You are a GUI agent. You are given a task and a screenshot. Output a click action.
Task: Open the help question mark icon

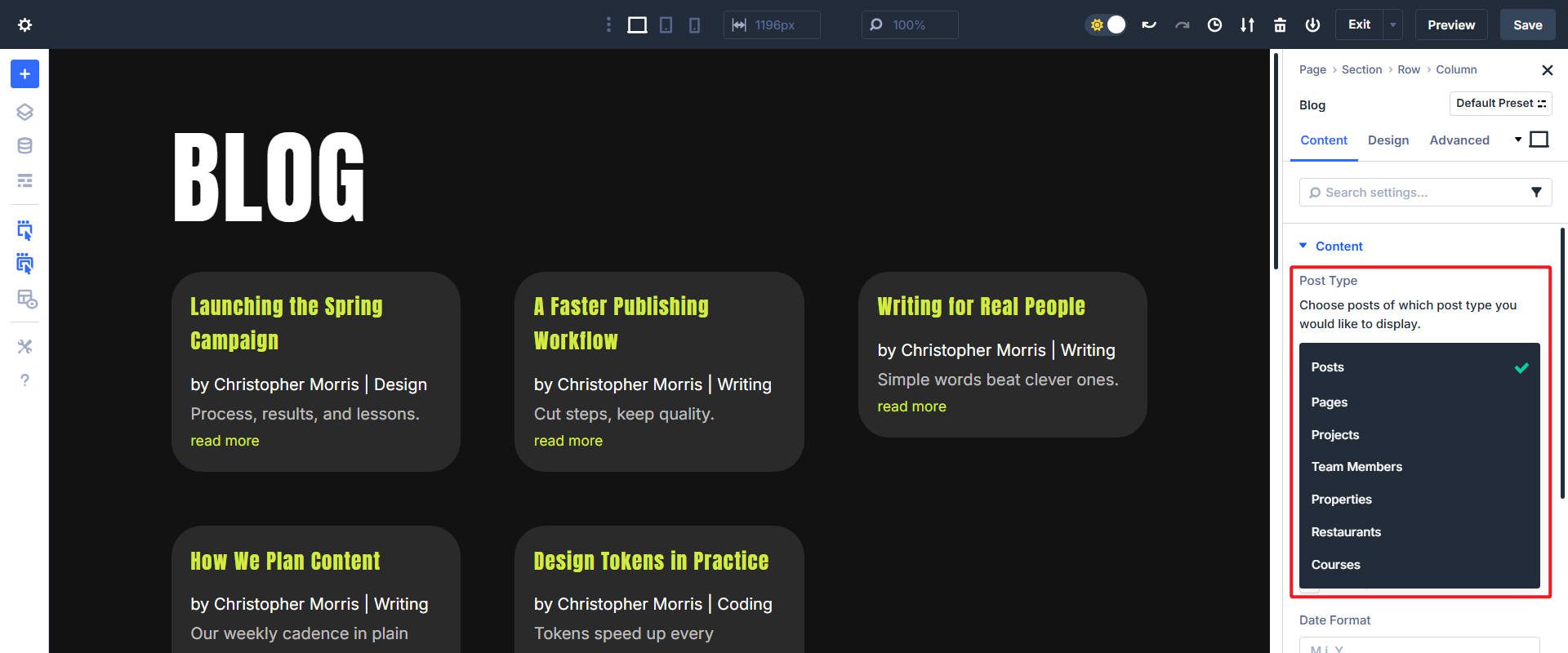(24, 380)
